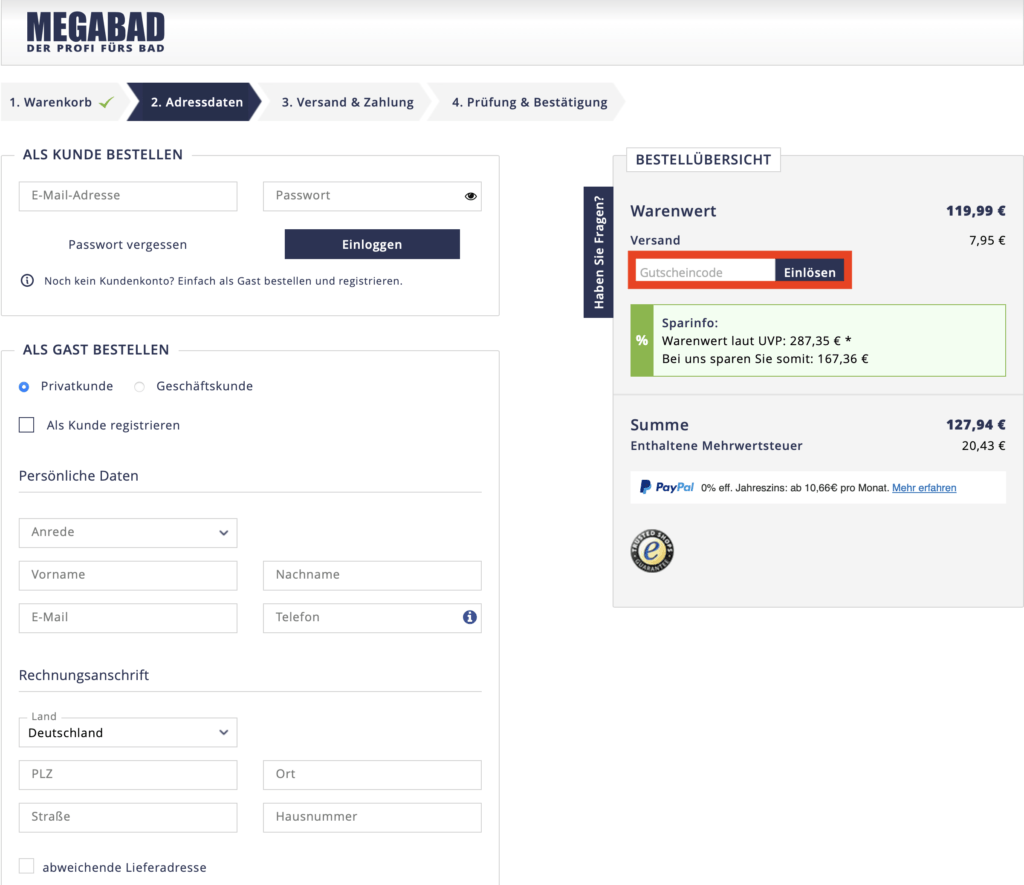Check abweichende Lieferadresse checkbox
This screenshot has height=885, width=1024.
tap(27, 866)
